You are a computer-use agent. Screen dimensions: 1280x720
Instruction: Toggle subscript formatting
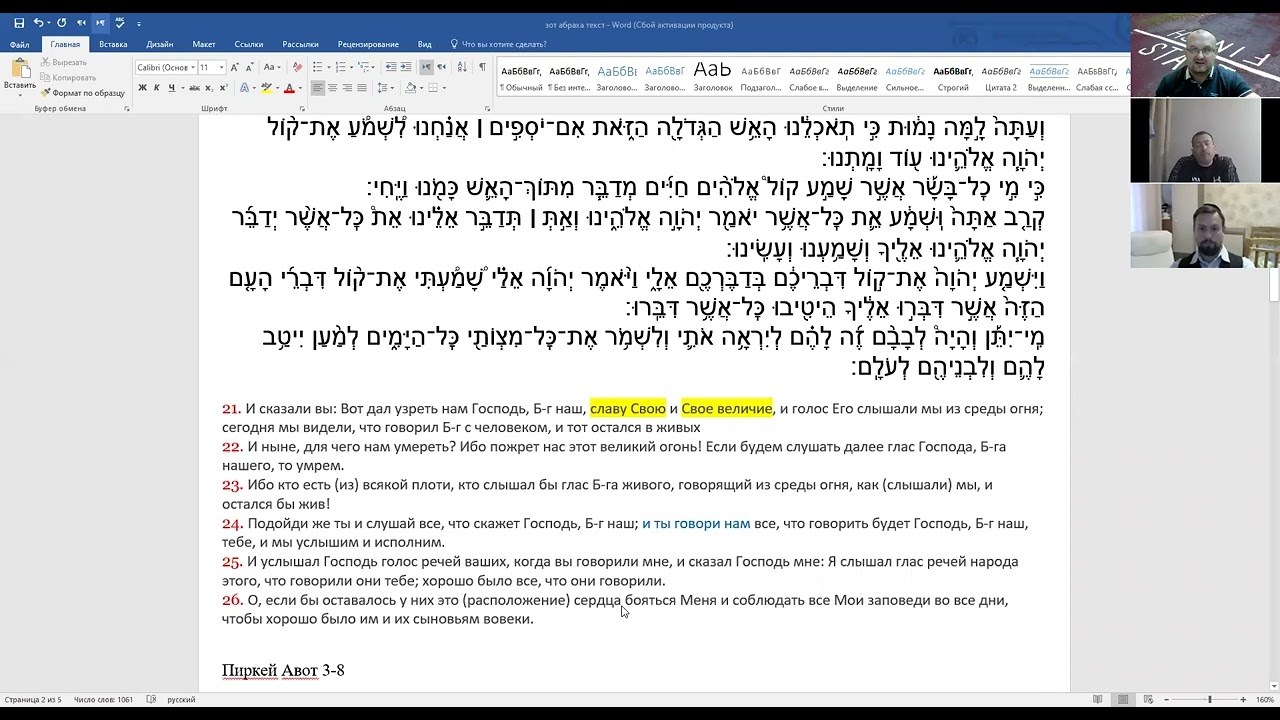[208, 88]
